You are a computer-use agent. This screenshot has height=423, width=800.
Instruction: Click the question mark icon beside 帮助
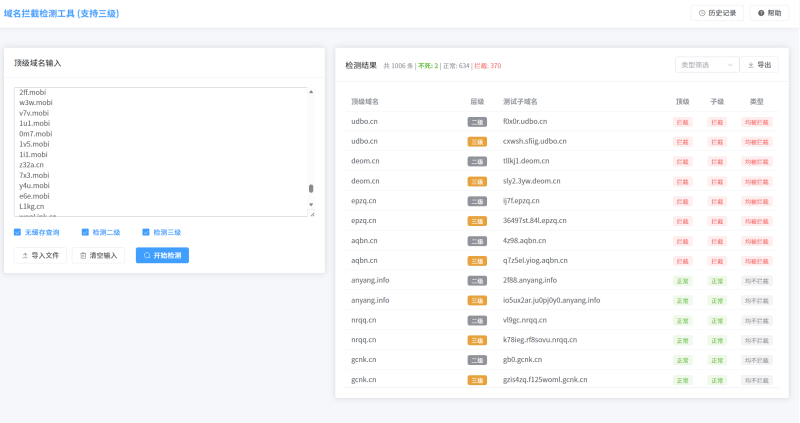(760, 13)
